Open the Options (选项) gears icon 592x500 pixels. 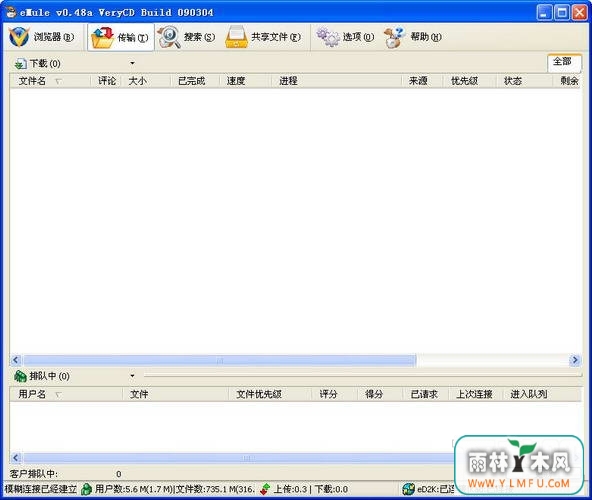pyautogui.click(x=328, y=37)
